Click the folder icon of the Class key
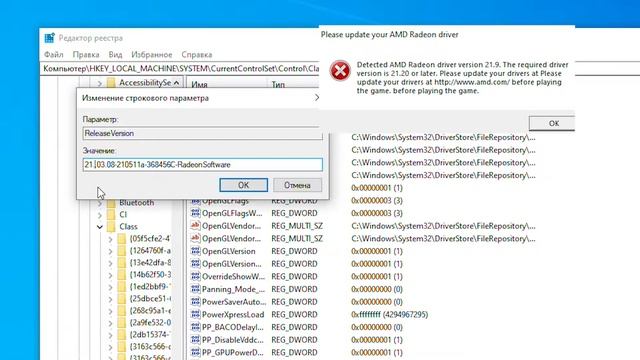Image resolution: width=640 pixels, height=360 pixels. point(111,227)
